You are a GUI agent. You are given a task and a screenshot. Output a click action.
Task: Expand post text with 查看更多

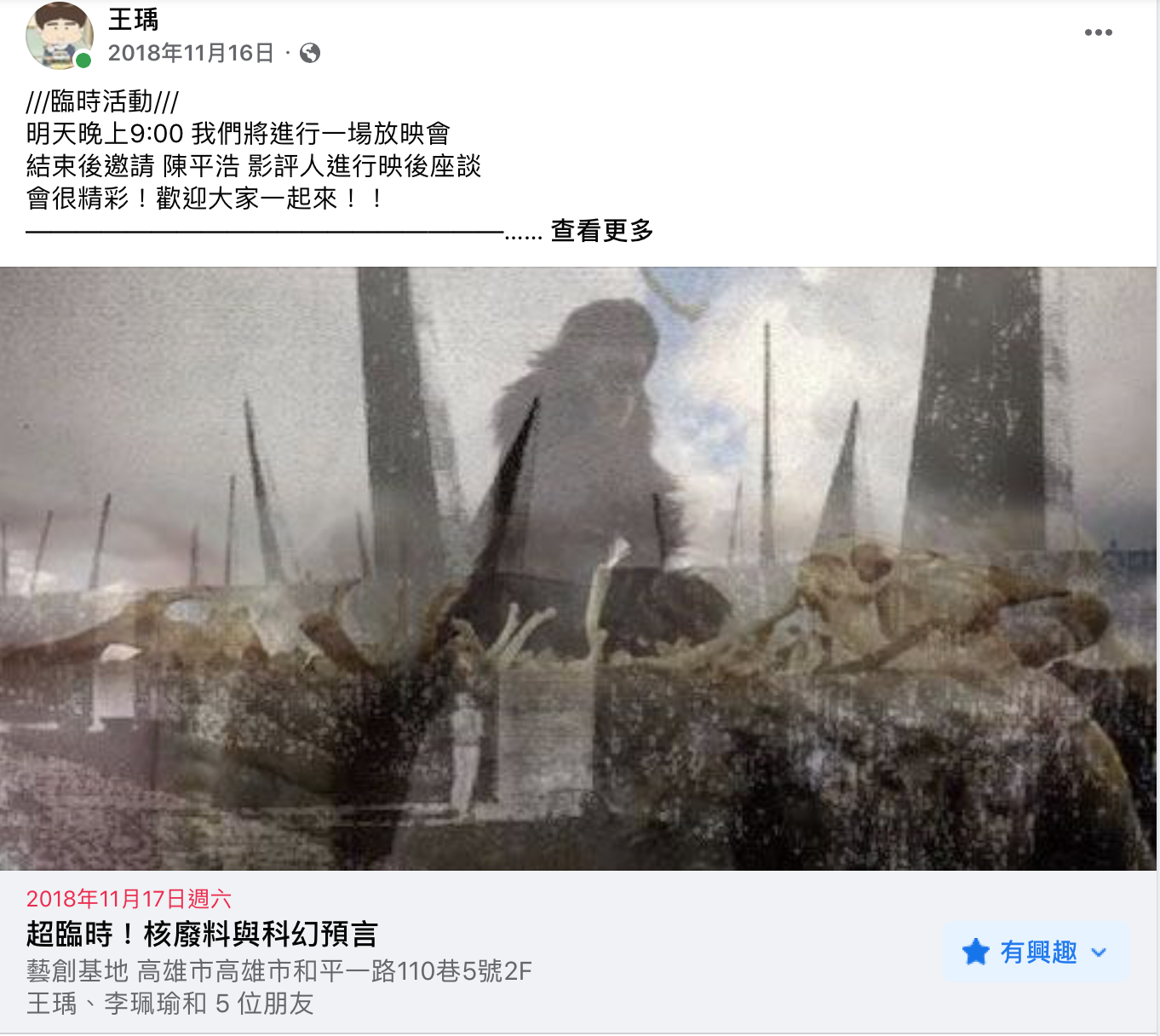point(602,231)
